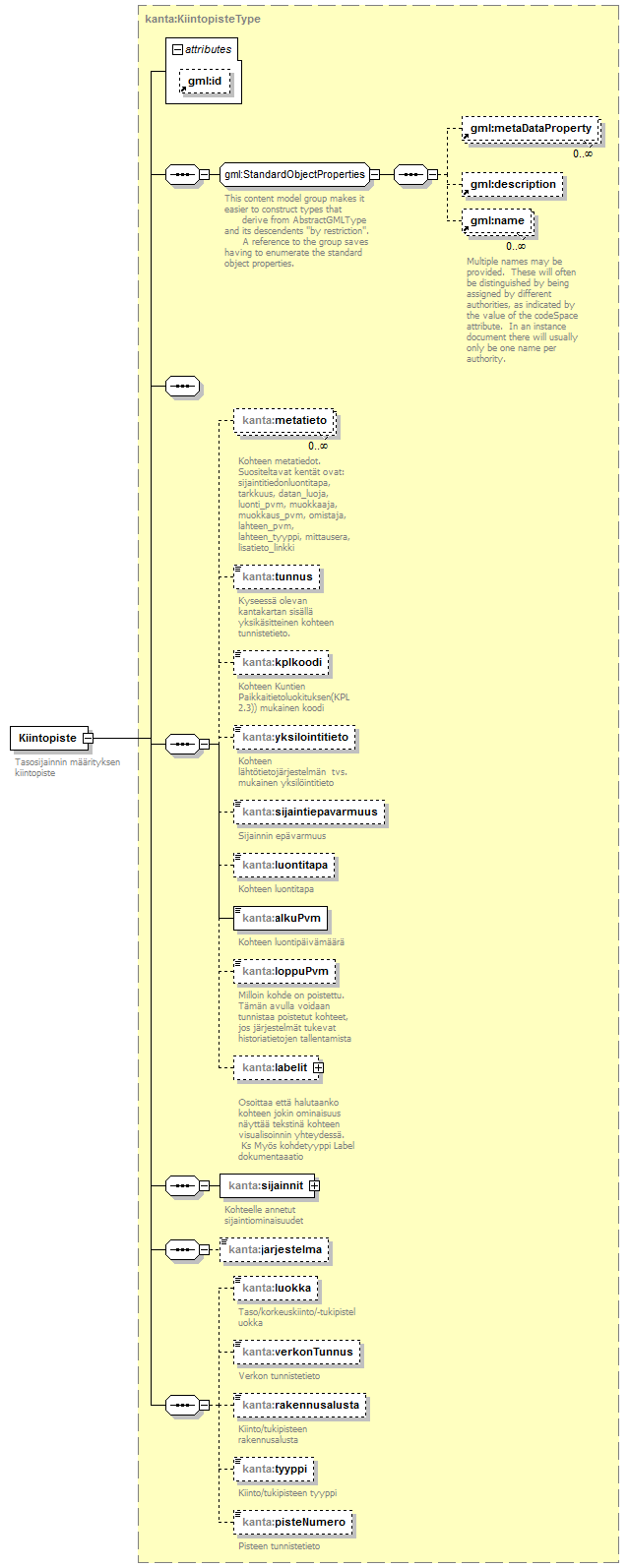Click the 'Kohteen luontitapa' annotation

point(276,889)
